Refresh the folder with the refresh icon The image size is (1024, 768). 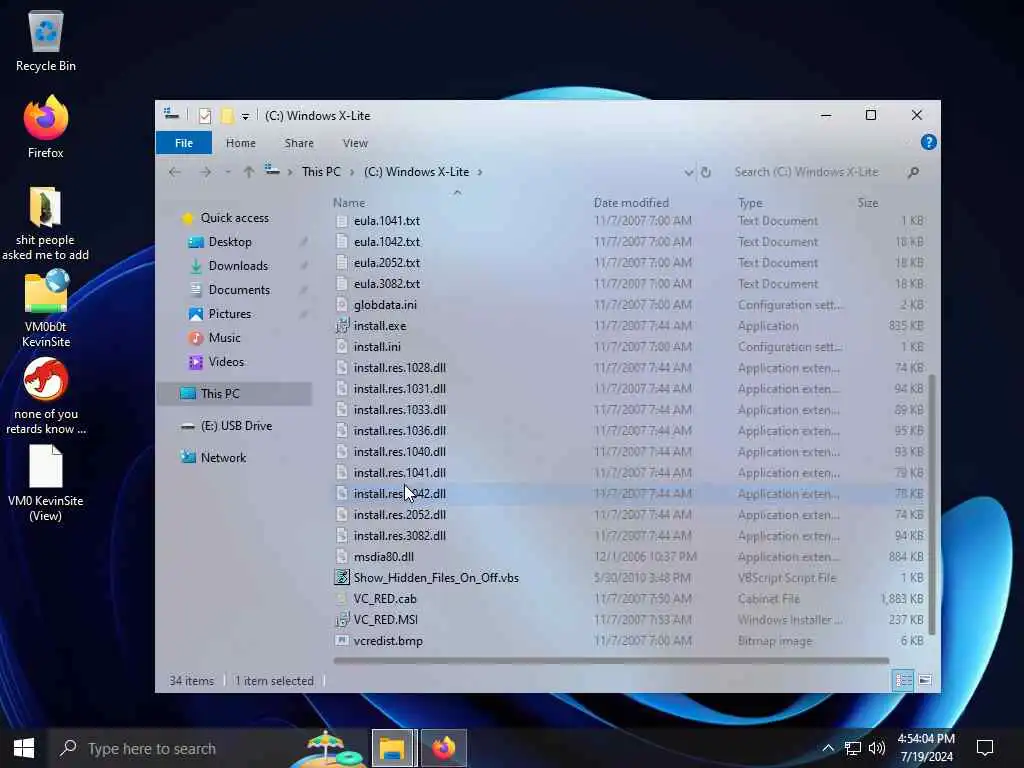coord(706,172)
